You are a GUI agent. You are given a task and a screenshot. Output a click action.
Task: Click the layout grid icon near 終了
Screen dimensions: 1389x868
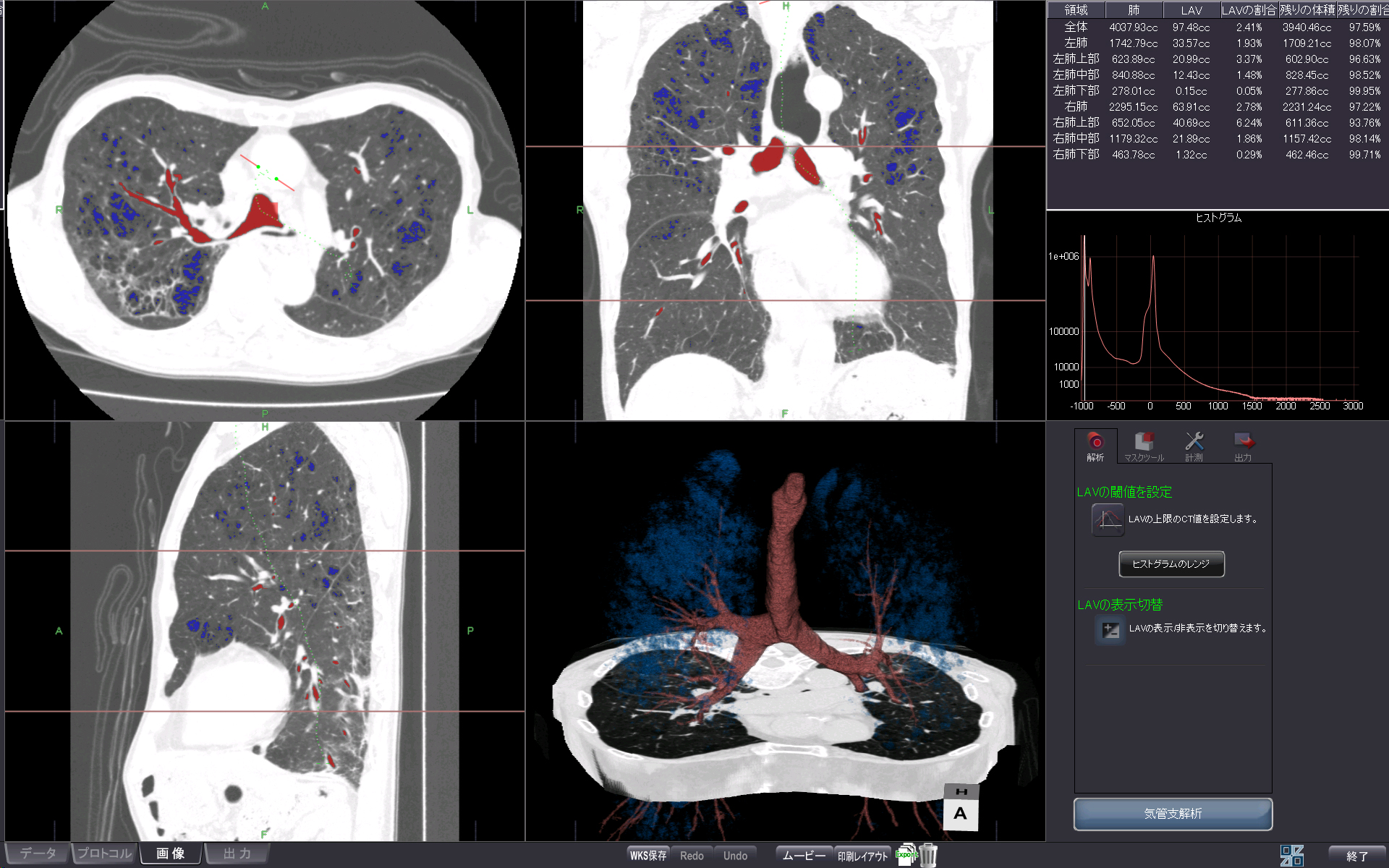click(1291, 856)
